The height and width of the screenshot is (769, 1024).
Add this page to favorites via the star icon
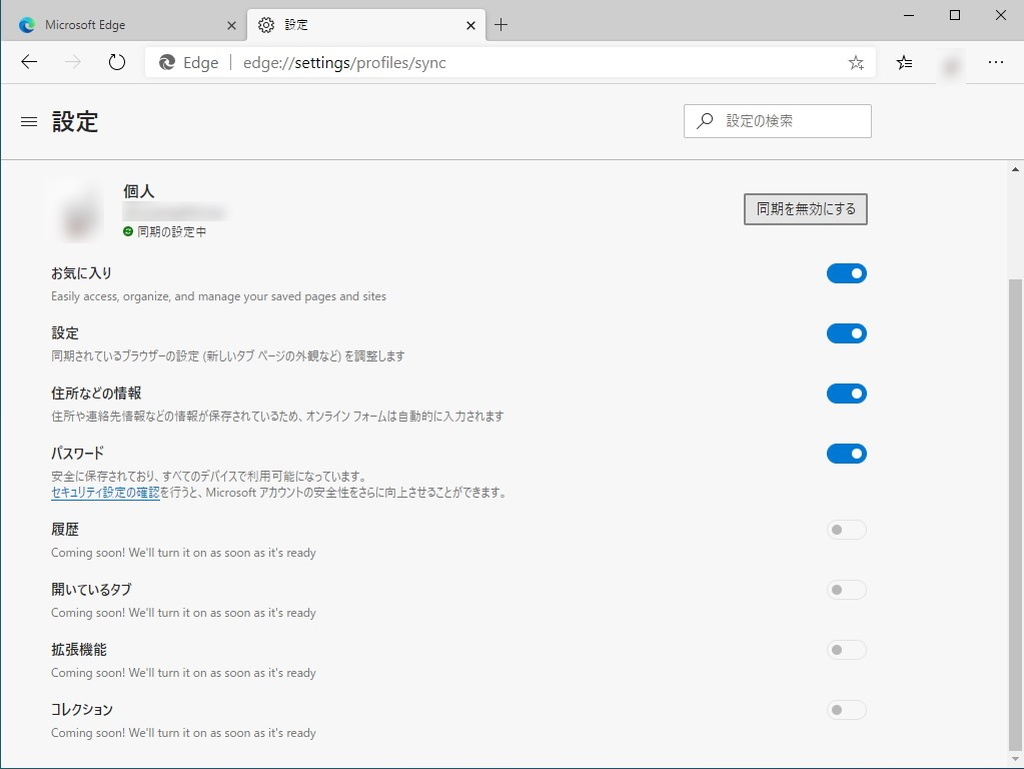coord(855,62)
